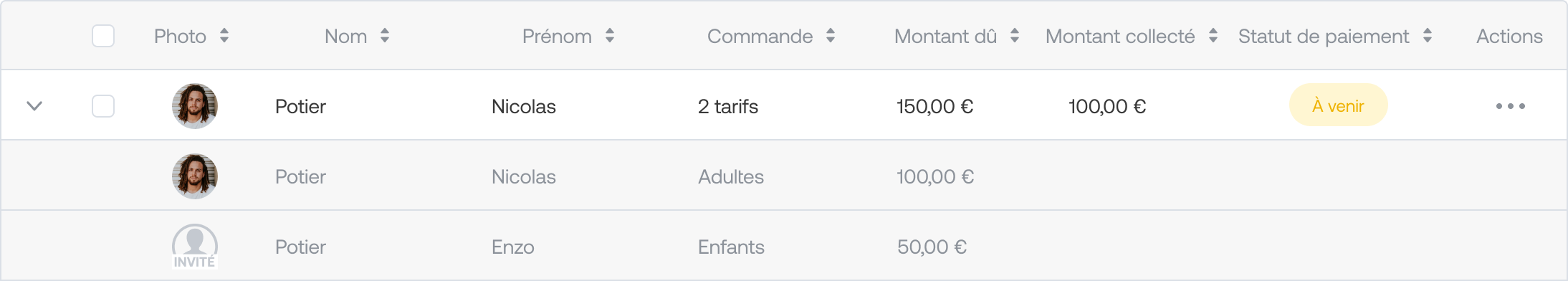Viewport: 1568px width, 281px height.
Task: Click Enzo's Invité placeholder avatar
Action: (195, 246)
